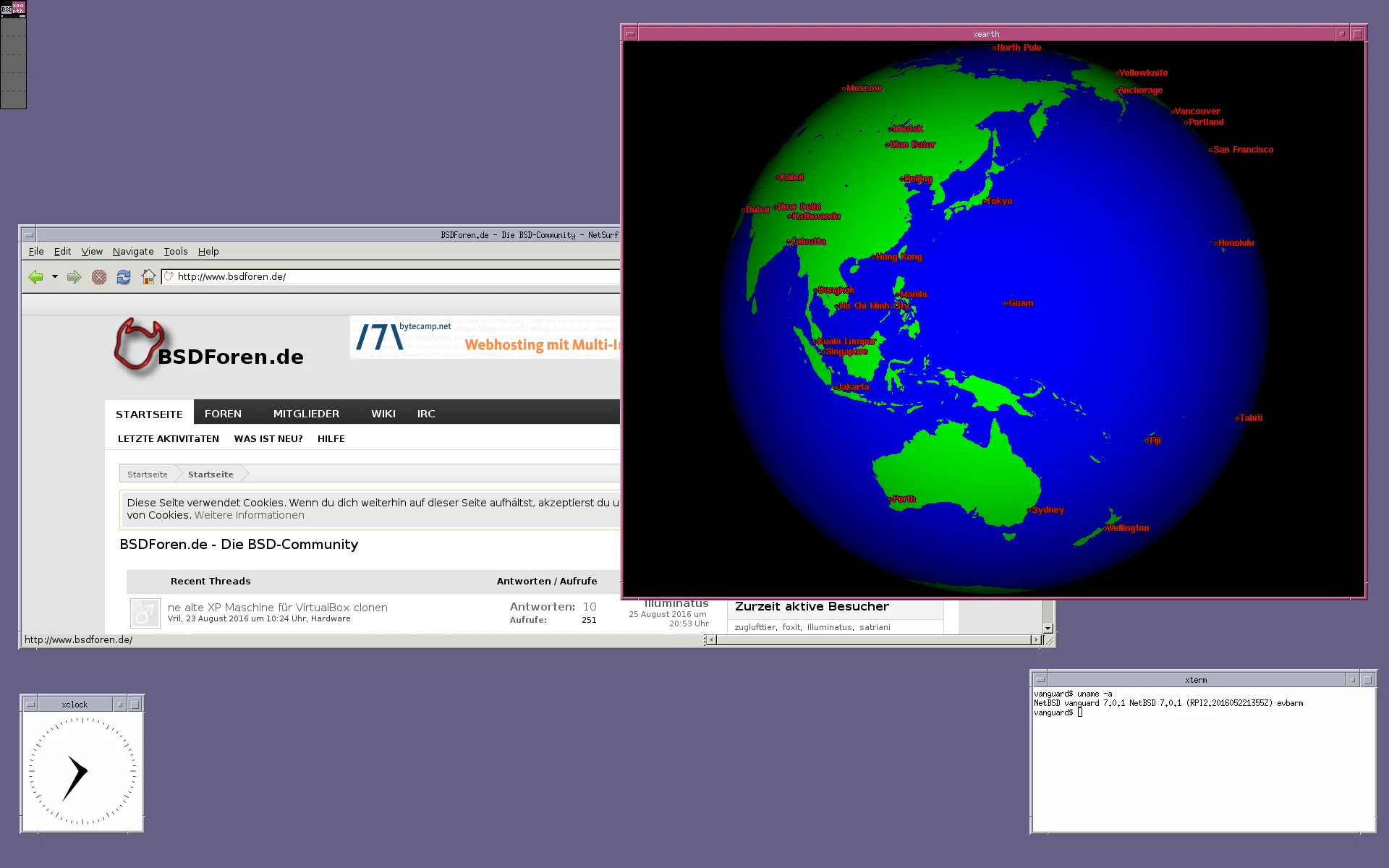
Task: Click the bold Startseite breadcrumb
Action: pyautogui.click(x=211, y=475)
